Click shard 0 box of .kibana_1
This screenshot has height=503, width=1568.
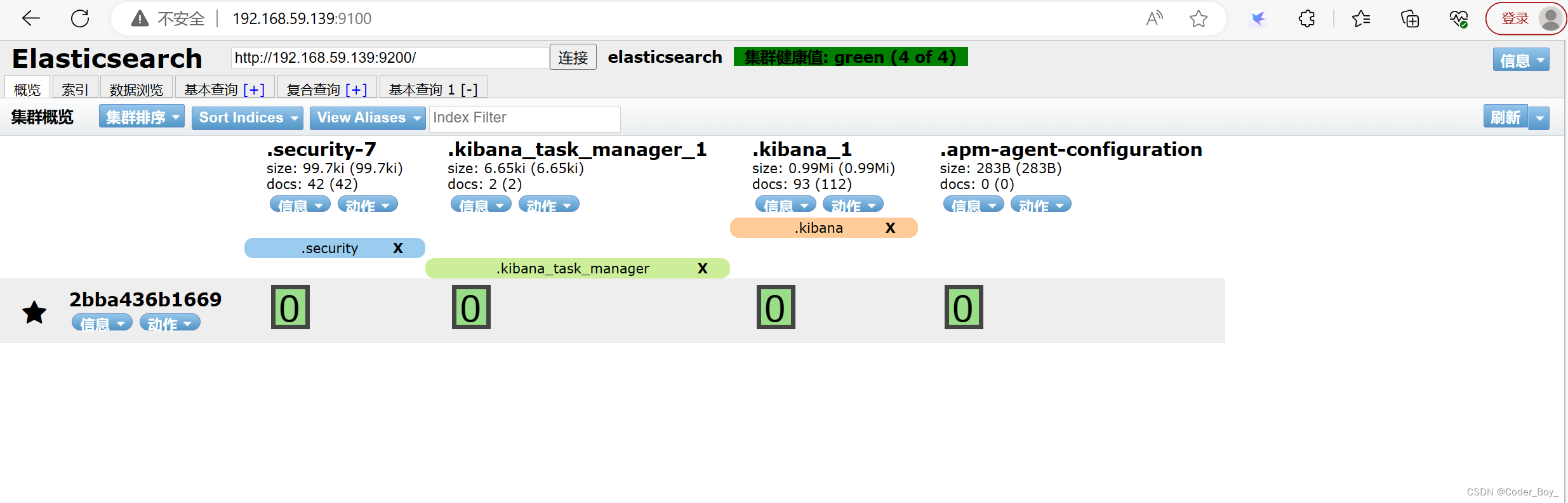(x=776, y=307)
